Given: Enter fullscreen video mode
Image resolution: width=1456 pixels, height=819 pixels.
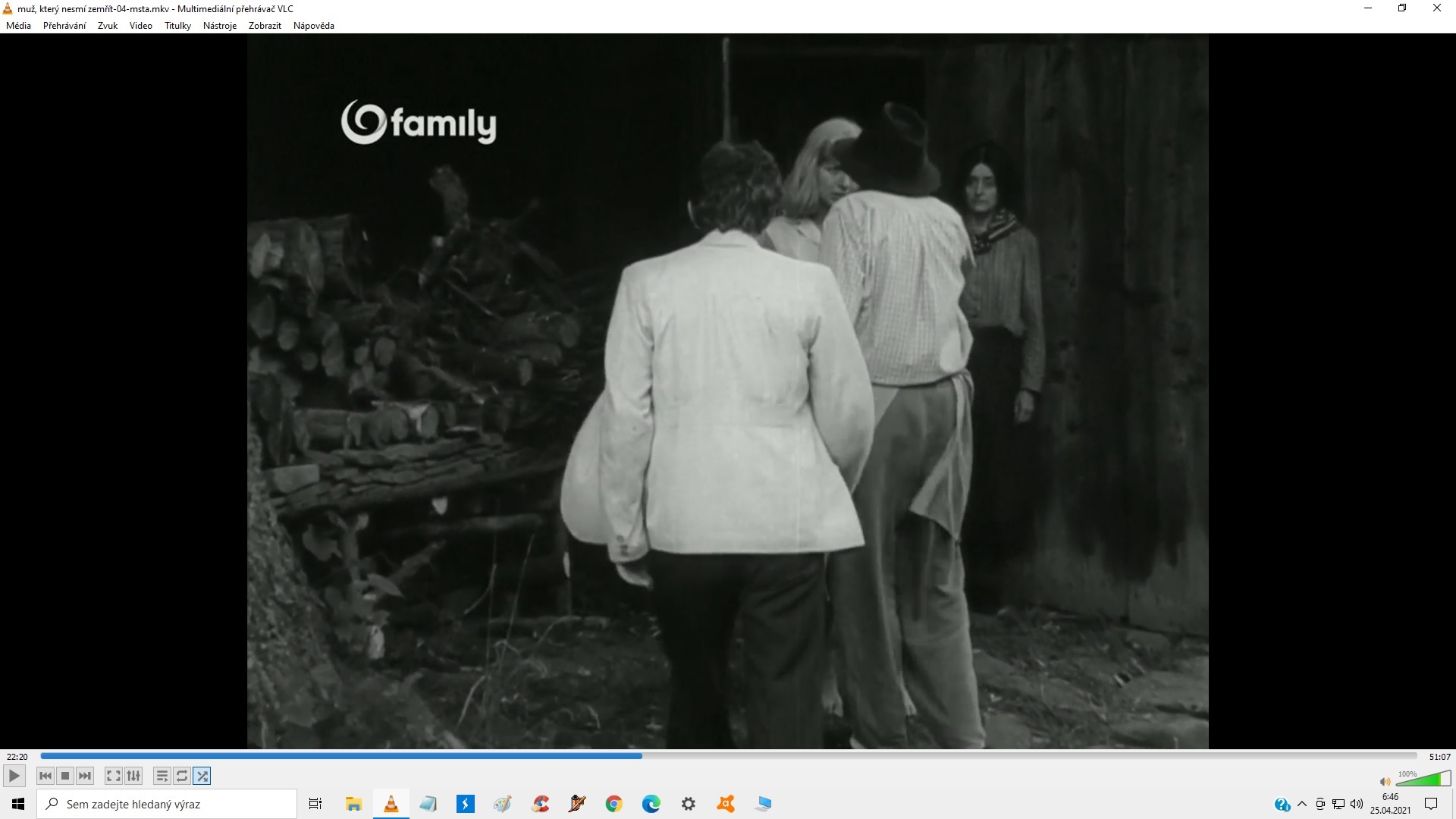Looking at the screenshot, I should point(113,776).
